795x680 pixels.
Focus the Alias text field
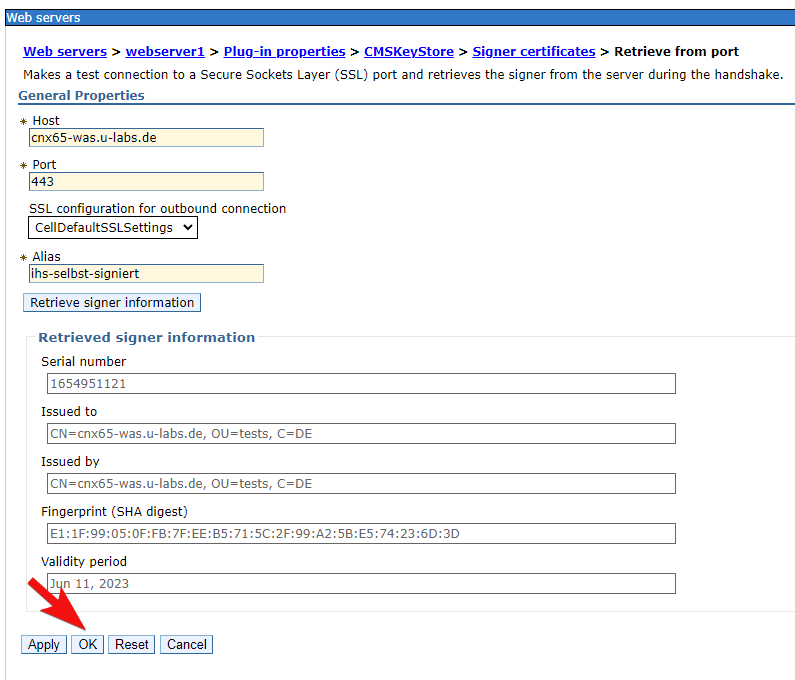[x=146, y=274]
